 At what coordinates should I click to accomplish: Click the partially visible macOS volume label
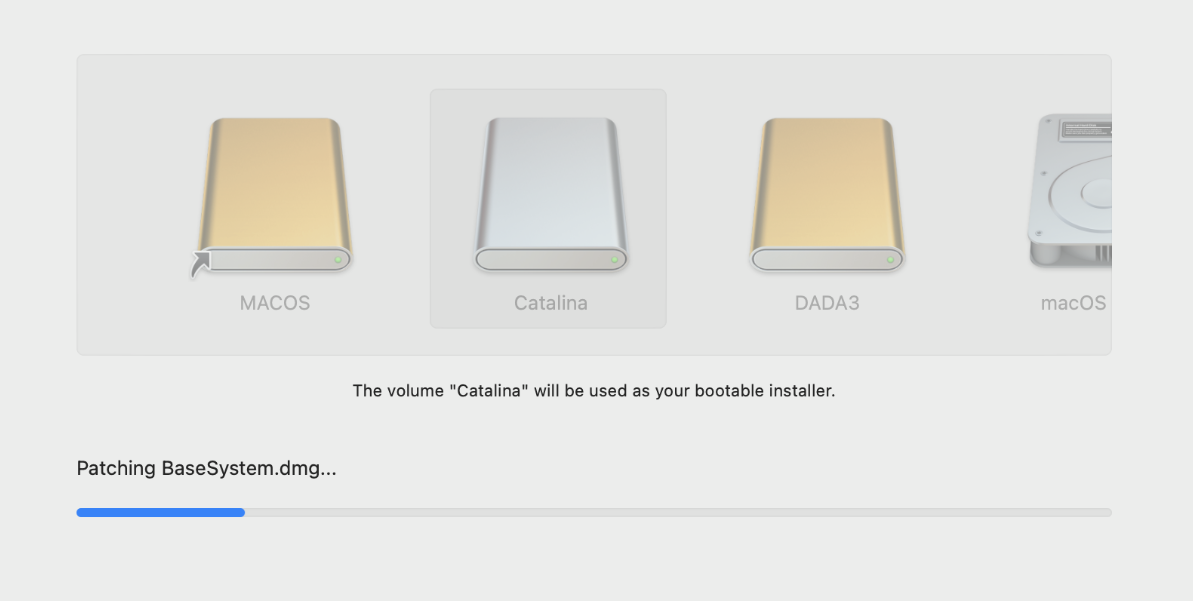(1074, 303)
